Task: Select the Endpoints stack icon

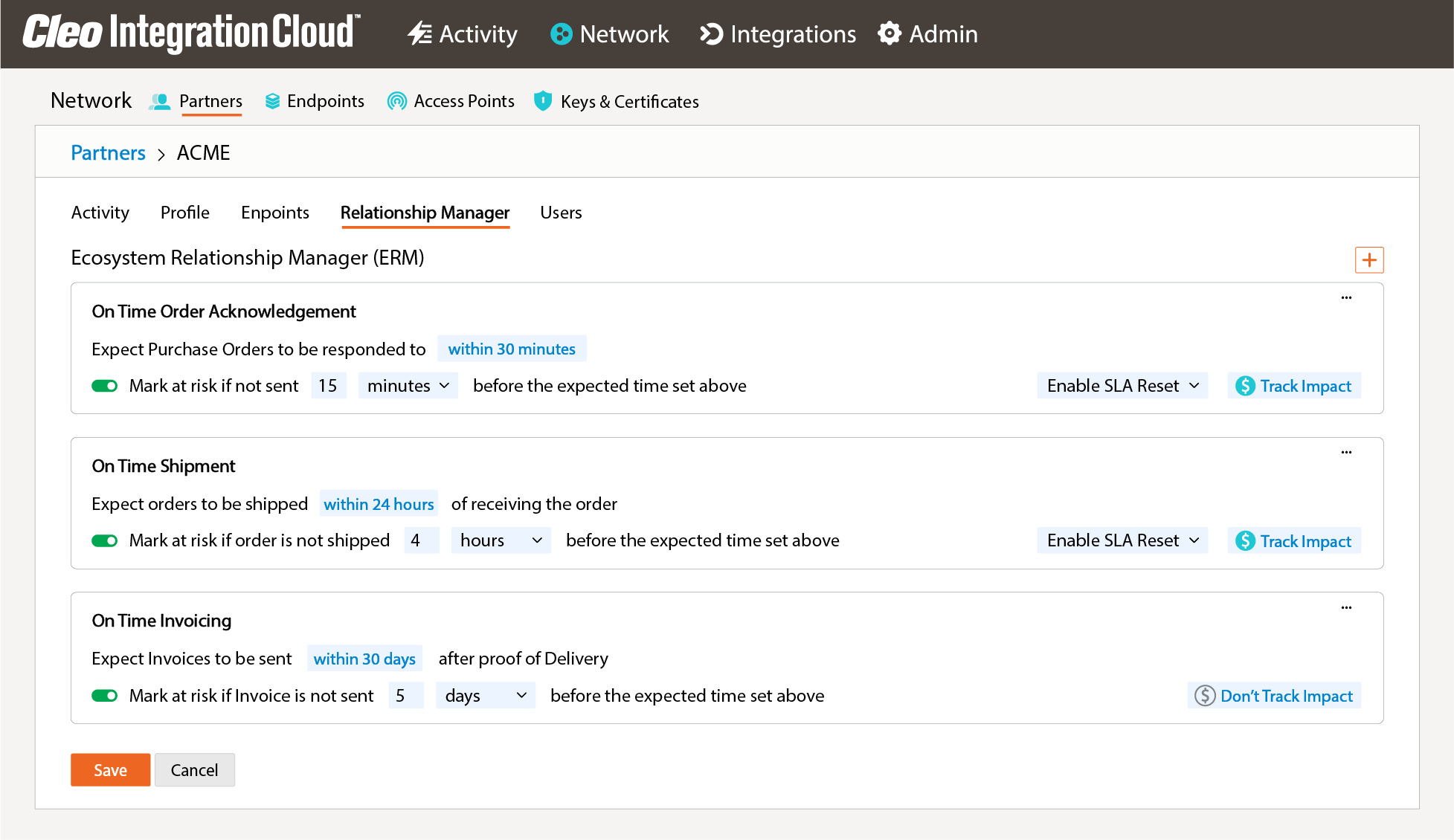Action: 273,101
